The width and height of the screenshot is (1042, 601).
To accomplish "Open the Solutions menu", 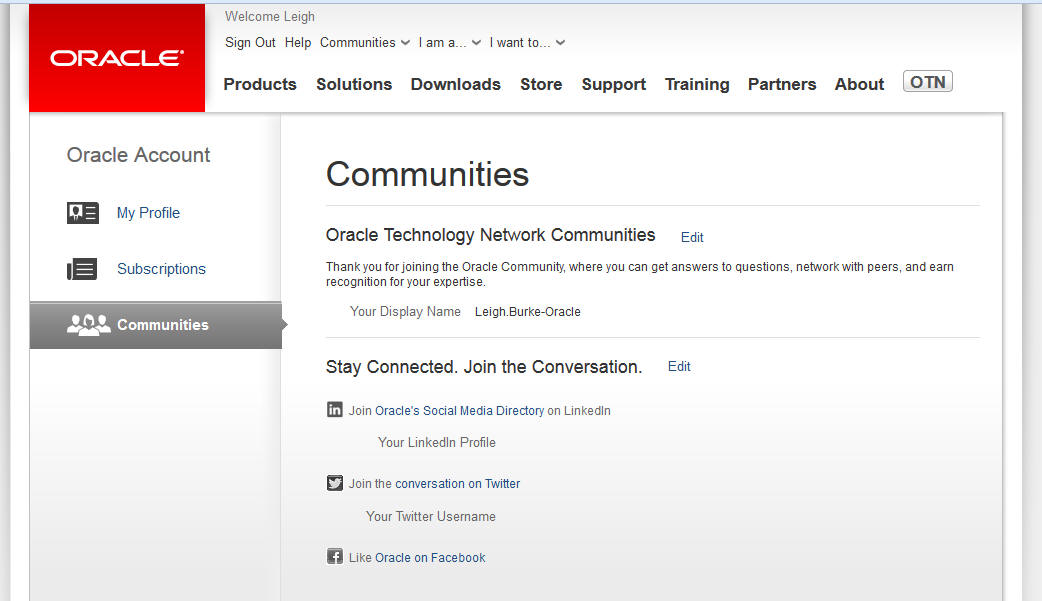I will pos(354,84).
